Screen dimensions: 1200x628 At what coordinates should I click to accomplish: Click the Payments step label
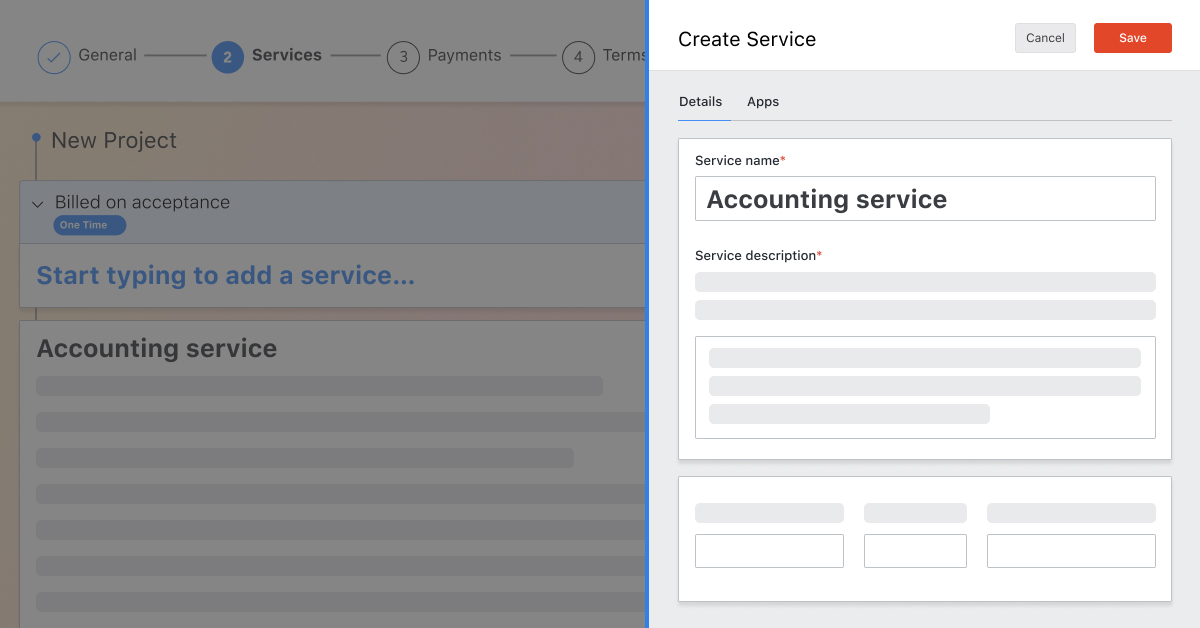pyautogui.click(x=464, y=56)
